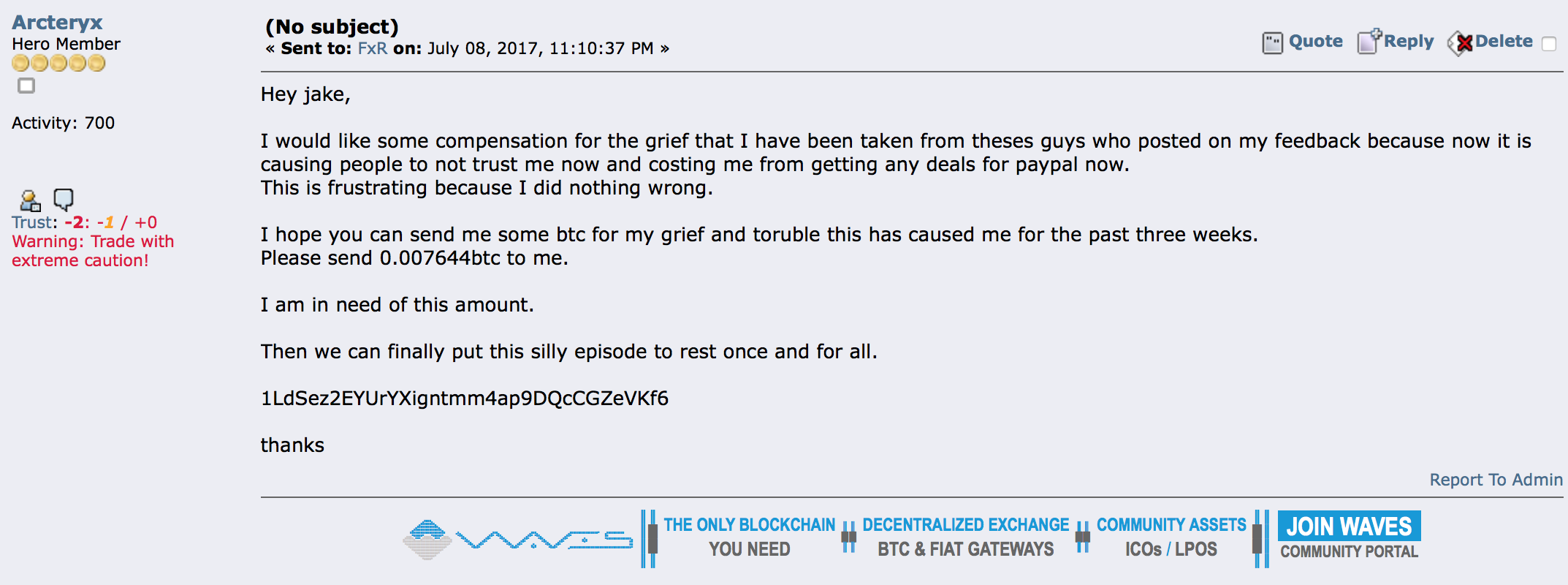This screenshot has height=585, width=1568.
Task: Click the Waves logo in the banner
Action: [x=517, y=540]
